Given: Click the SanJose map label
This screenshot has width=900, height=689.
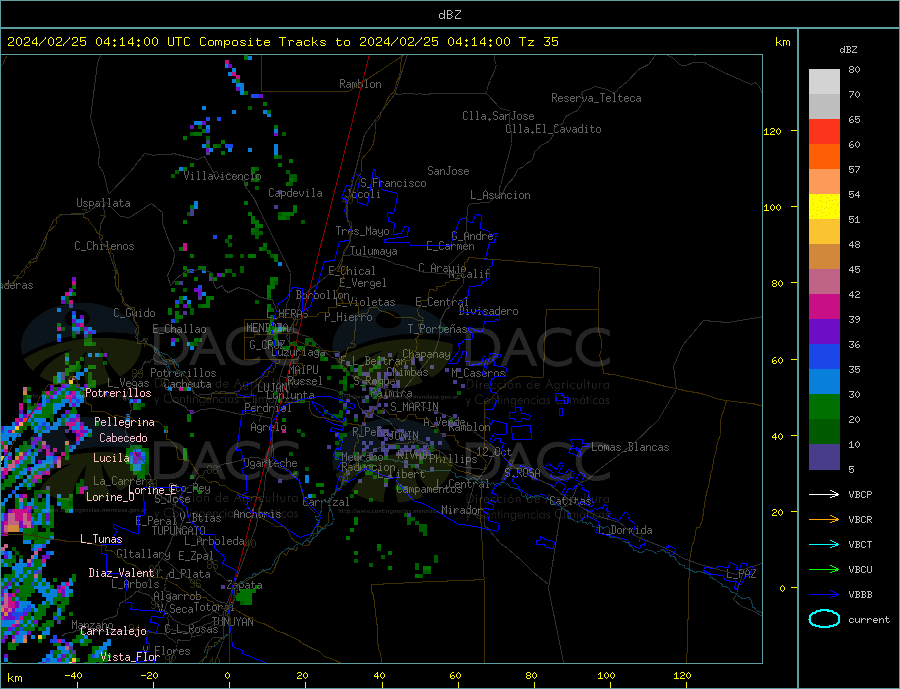Looking at the screenshot, I should [x=448, y=171].
